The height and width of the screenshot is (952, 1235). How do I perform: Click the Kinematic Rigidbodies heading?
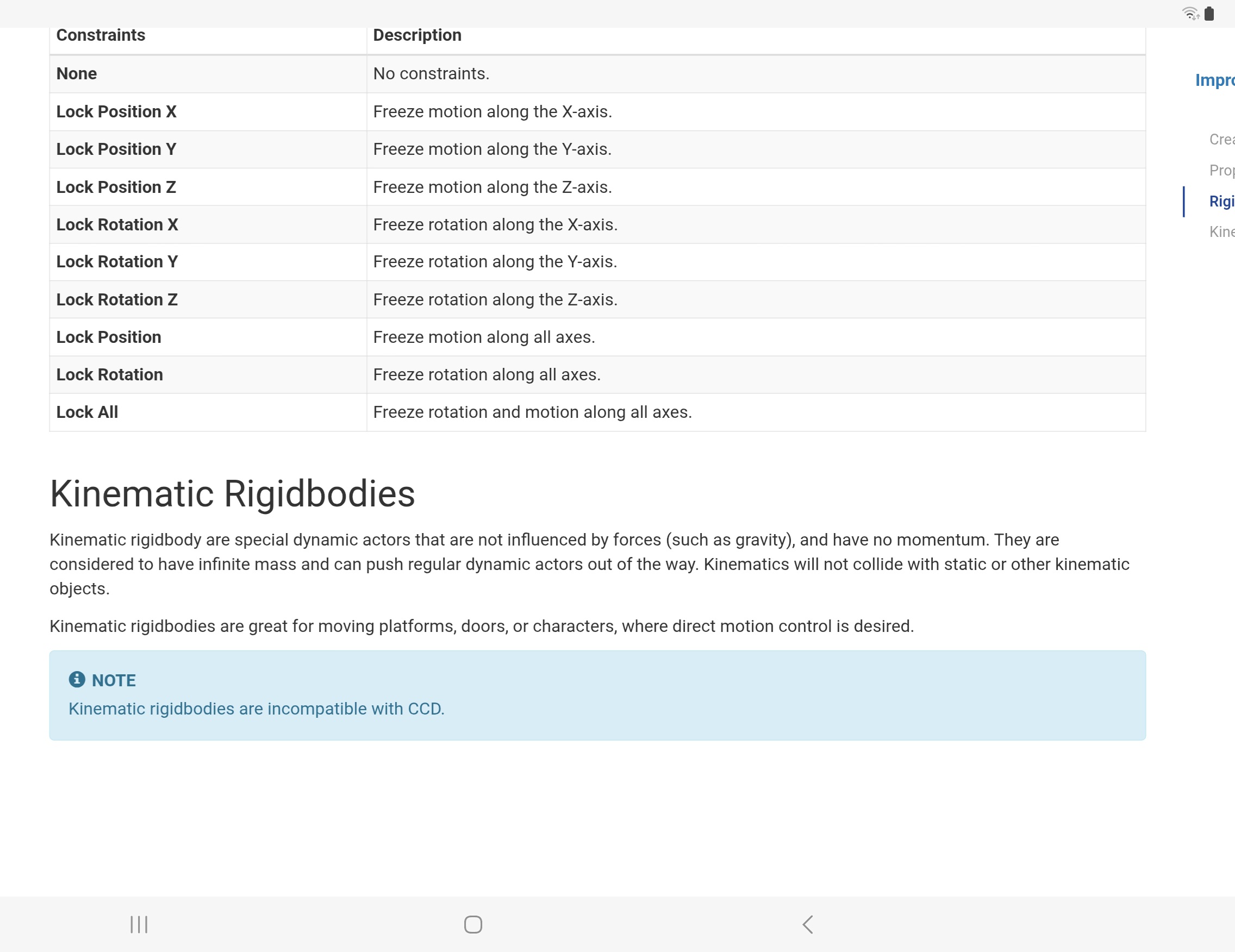[x=233, y=493]
